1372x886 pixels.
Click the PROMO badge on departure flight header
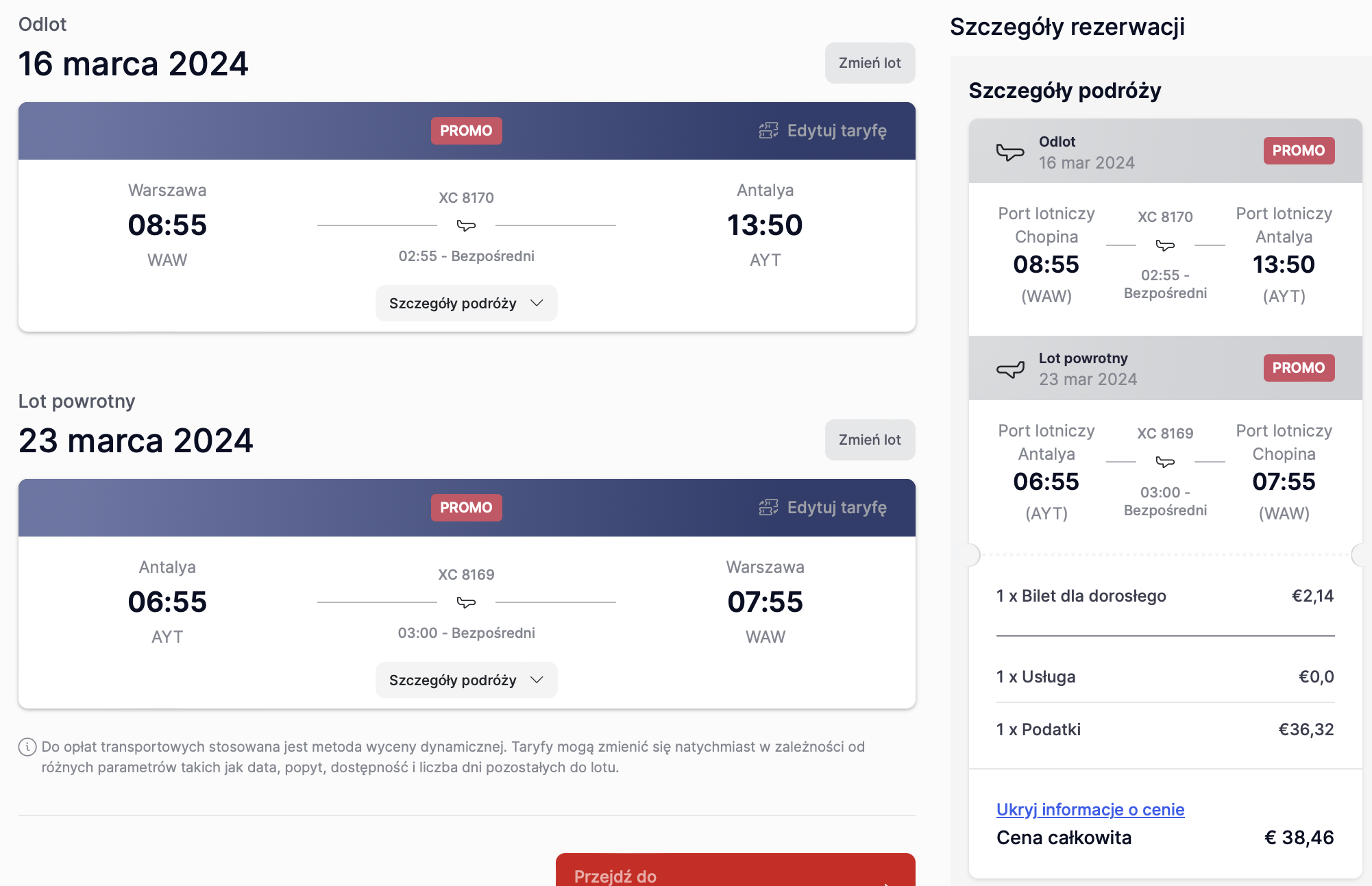click(466, 130)
